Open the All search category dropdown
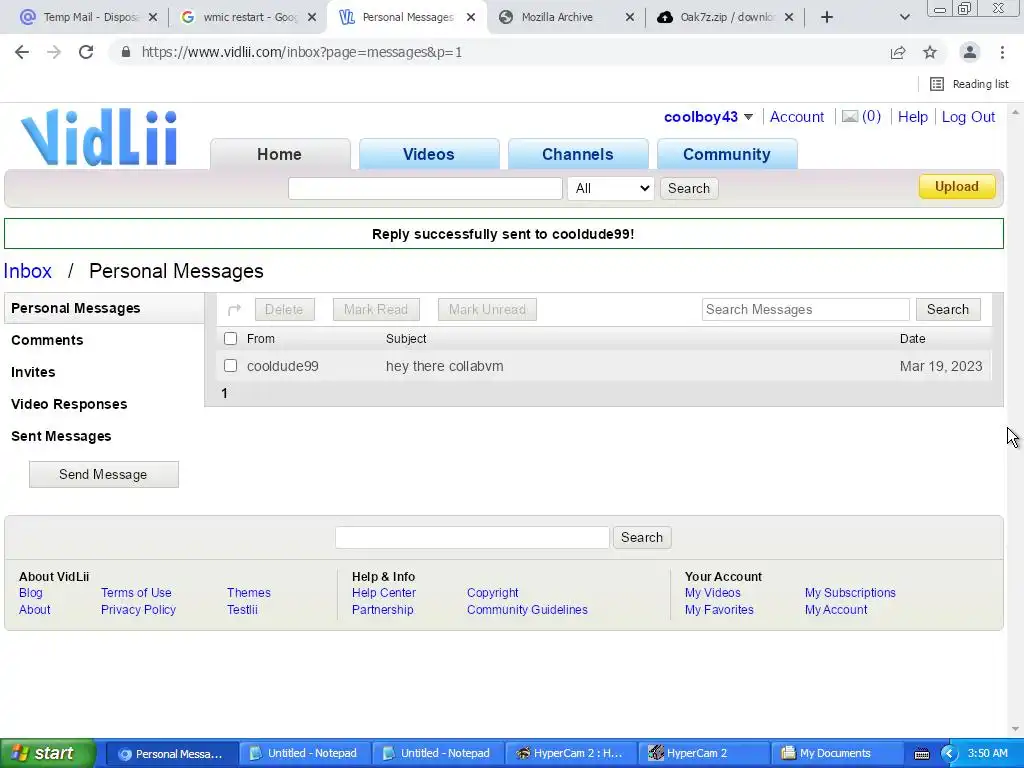This screenshot has width=1024, height=768. [x=610, y=188]
